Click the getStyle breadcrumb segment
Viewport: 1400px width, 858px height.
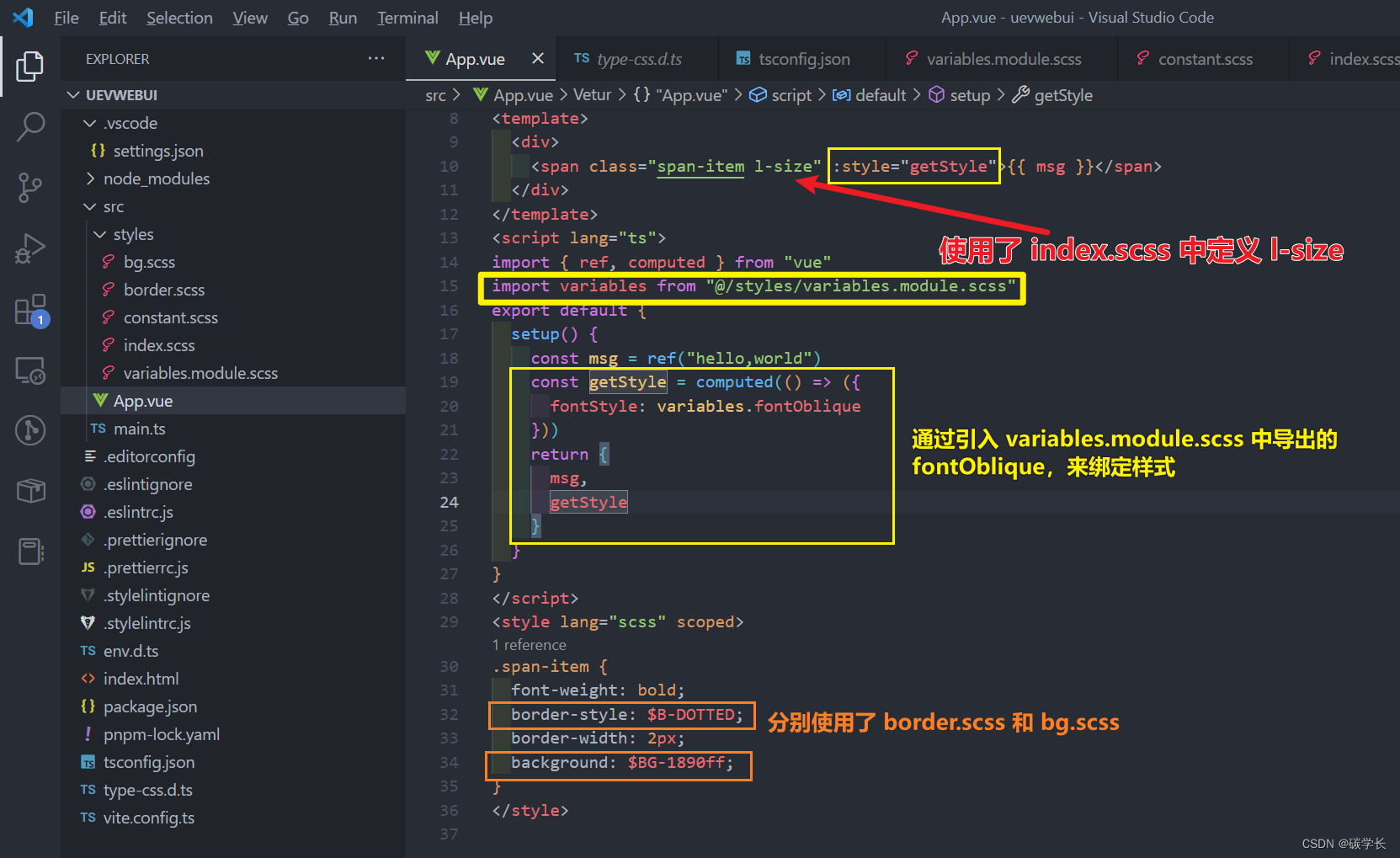click(1052, 95)
